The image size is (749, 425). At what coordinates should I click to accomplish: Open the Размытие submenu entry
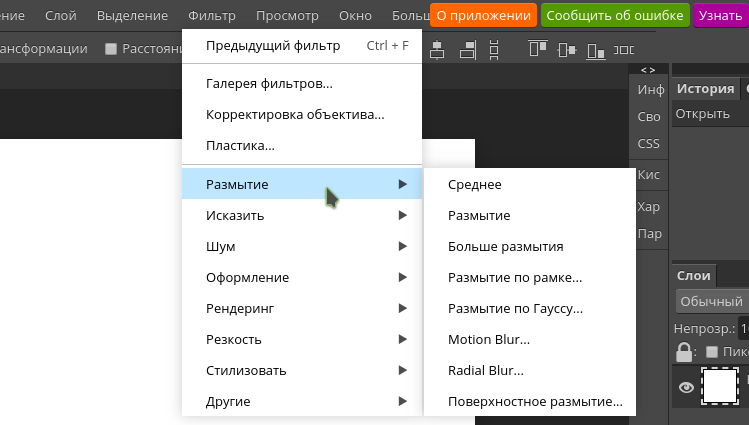pos(302,184)
